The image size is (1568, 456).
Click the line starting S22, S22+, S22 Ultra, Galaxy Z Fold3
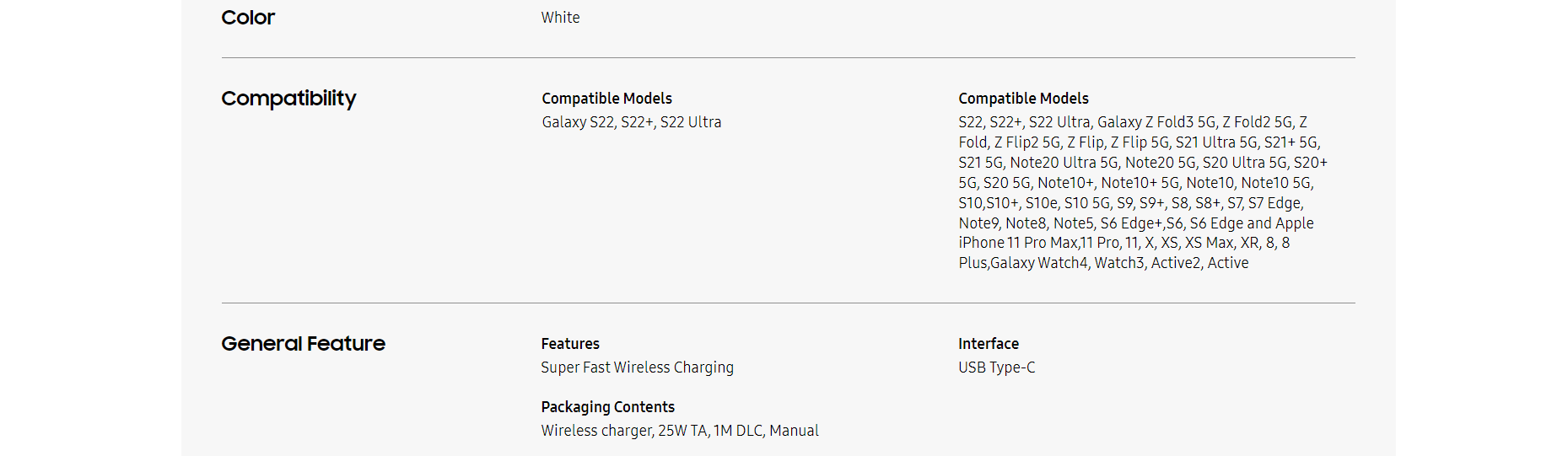pos(1133,122)
